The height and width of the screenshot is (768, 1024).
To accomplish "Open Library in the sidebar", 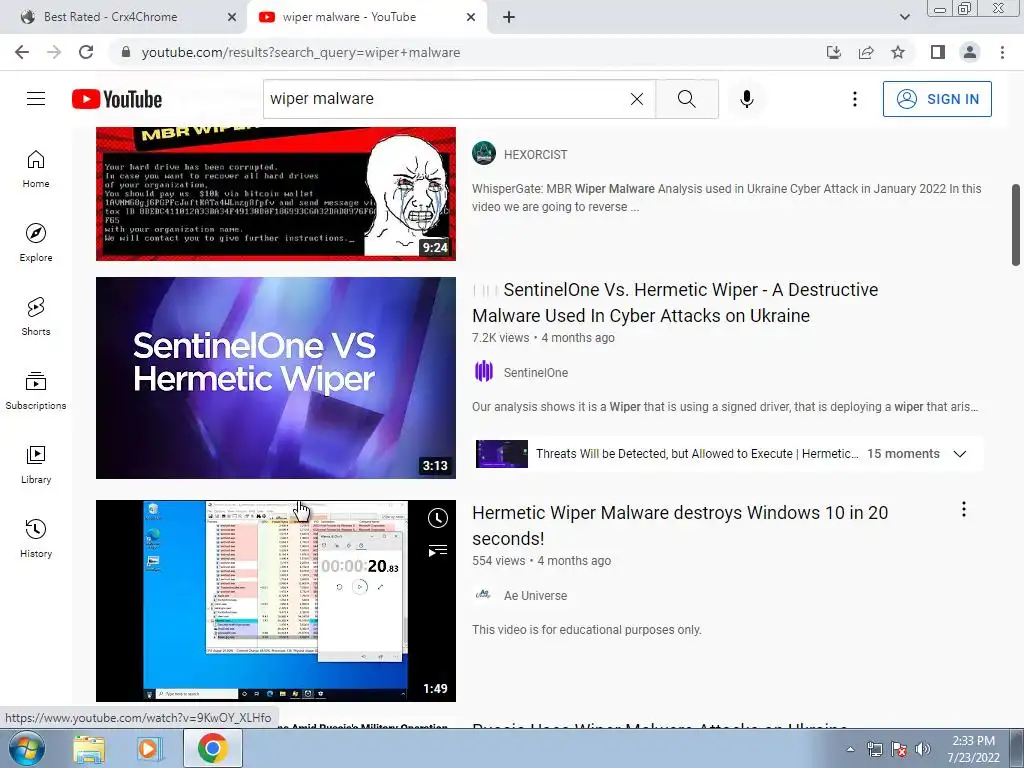I will [36, 464].
